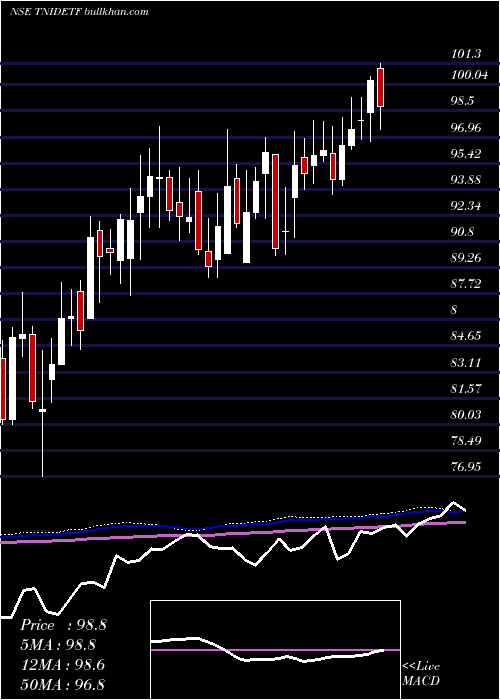Click the NSE TNIDETF bullkhan.com title text
500x700 pixels.
(x=79, y=12)
